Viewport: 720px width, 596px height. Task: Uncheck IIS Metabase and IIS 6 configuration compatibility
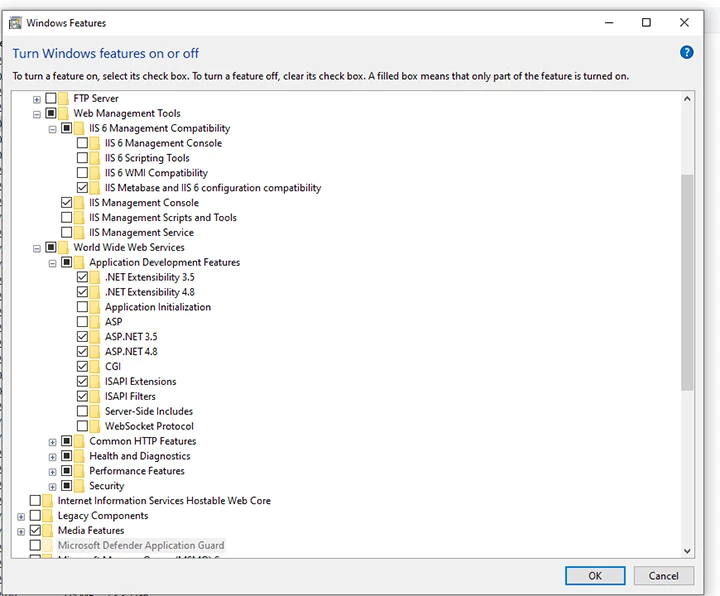click(82, 187)
